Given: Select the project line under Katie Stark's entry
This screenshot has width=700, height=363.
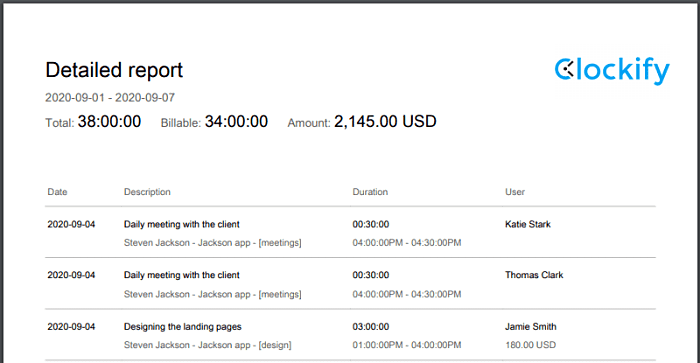Looking at the screenshot, I should pos(212,243).
